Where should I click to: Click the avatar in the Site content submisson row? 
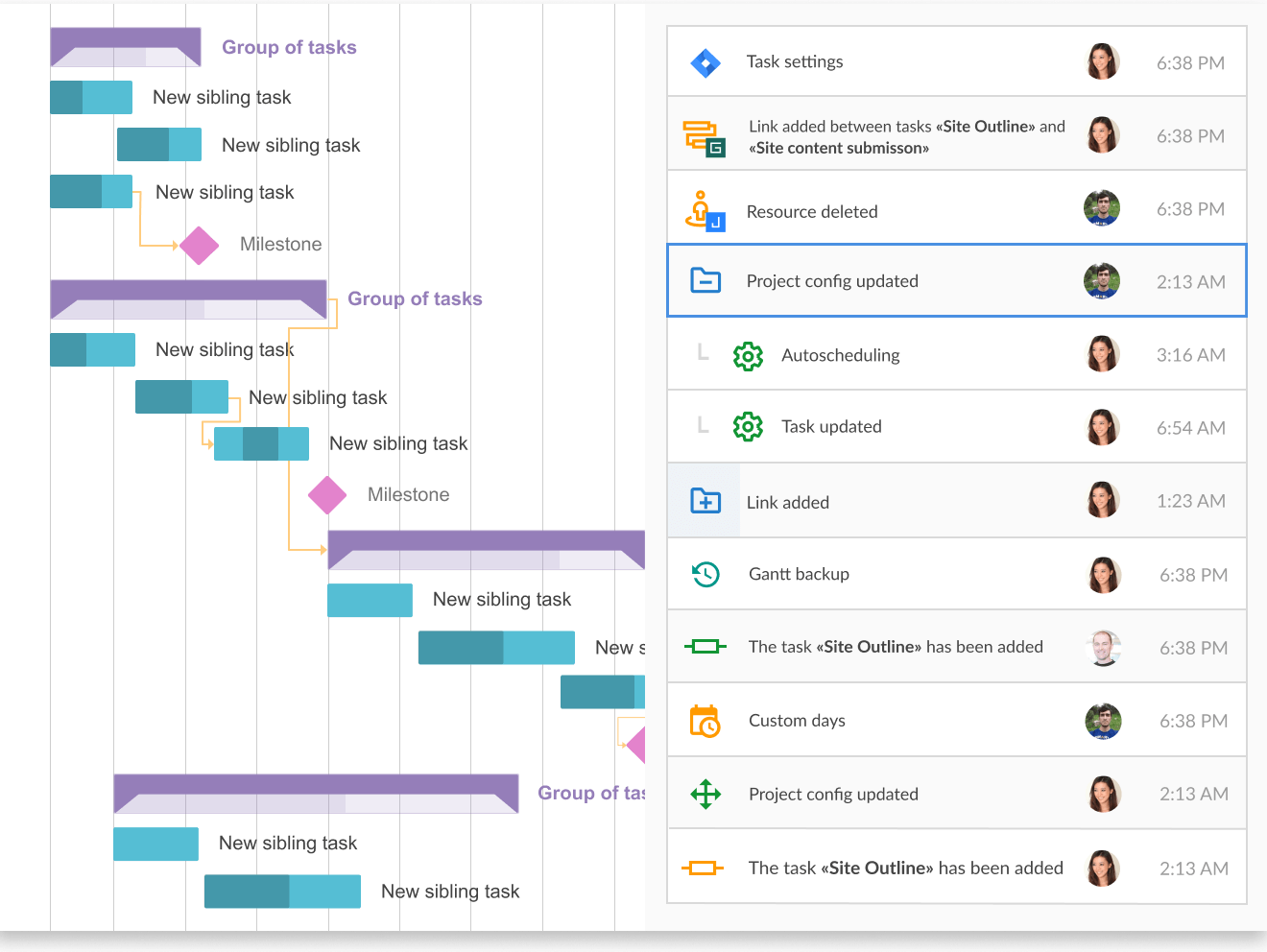coord(1103,135)
